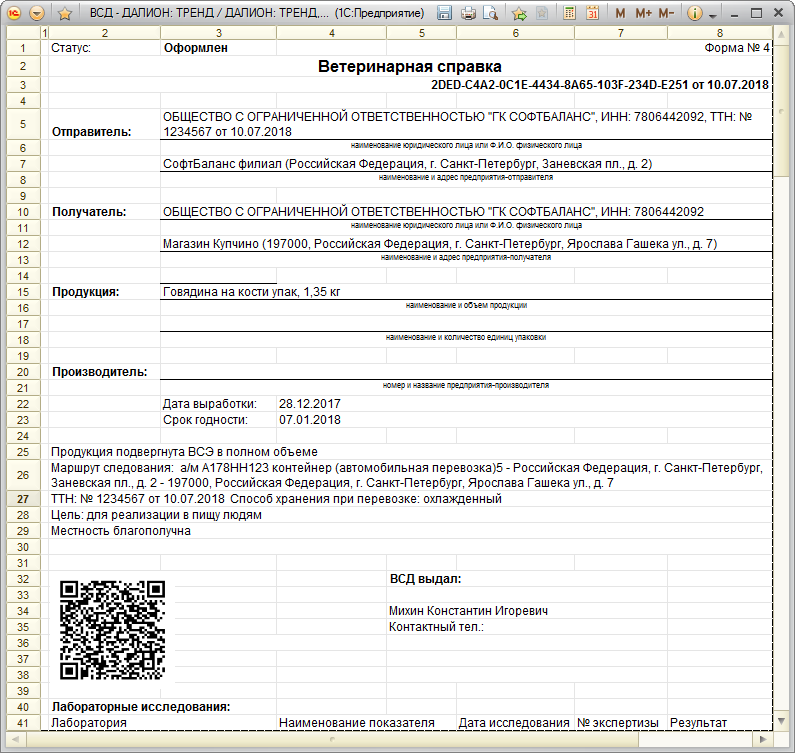Expand the dropdown arrow next to info
The width and height of the screenshot is (795, 753).
[x=712, y=15]
